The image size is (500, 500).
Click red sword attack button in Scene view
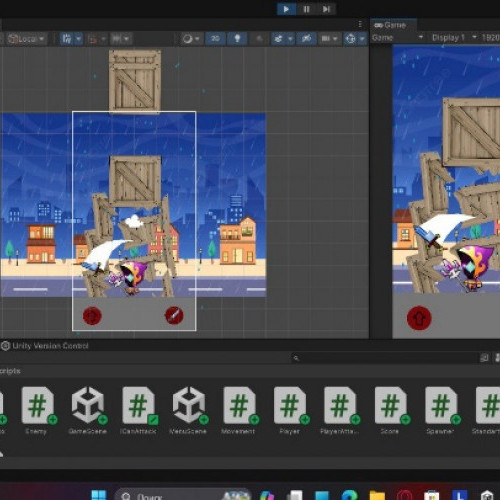174,315
